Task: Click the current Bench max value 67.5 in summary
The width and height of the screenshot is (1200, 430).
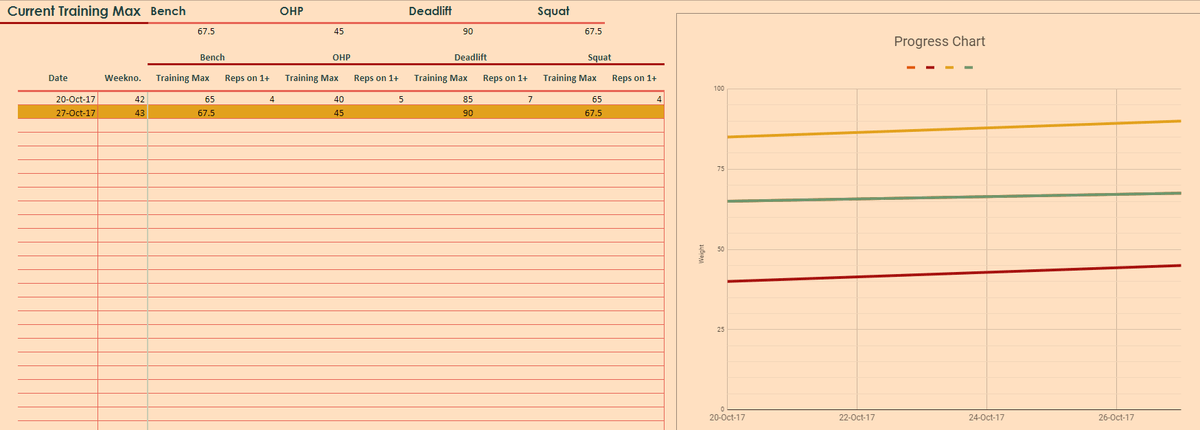Action: 207,32
